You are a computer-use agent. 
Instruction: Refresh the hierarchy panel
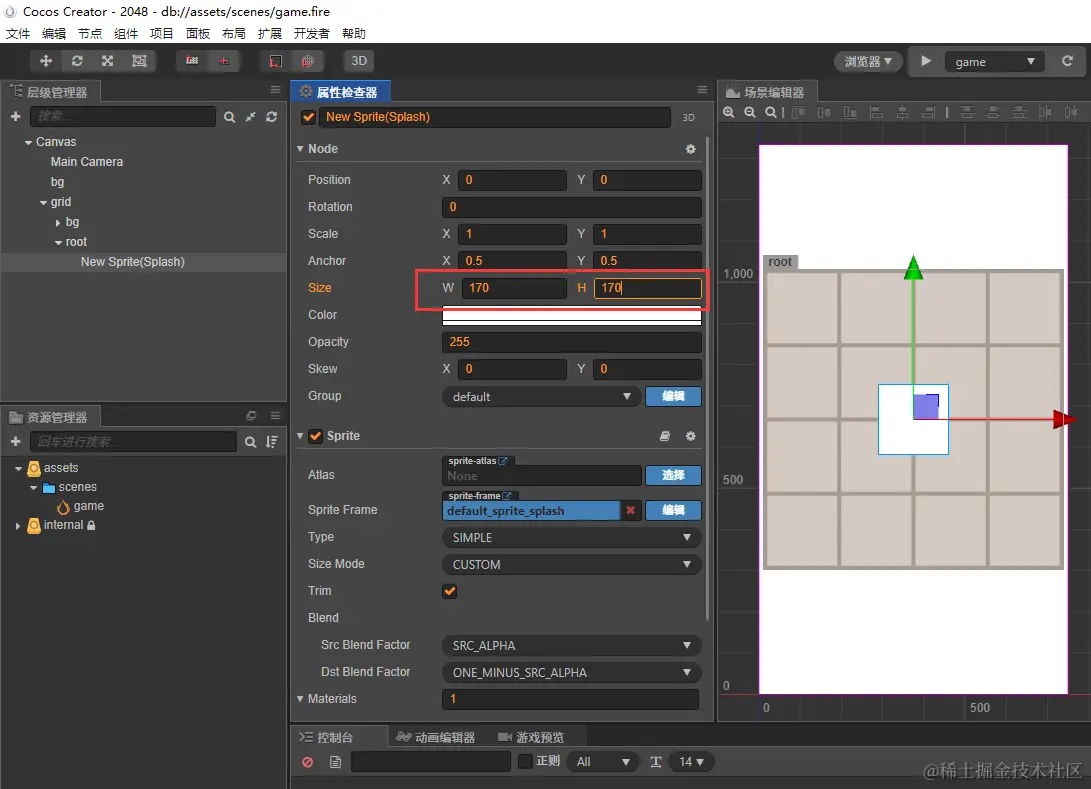(x=271, y=117)
